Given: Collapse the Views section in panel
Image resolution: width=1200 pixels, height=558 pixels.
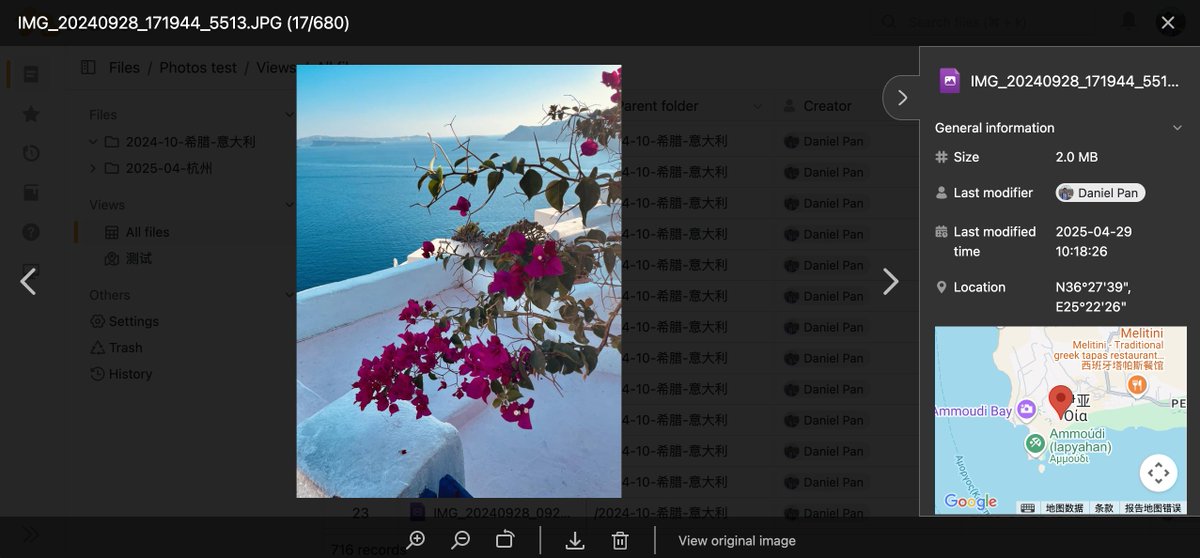Looking at the screenshot, I should pos(290,205).
